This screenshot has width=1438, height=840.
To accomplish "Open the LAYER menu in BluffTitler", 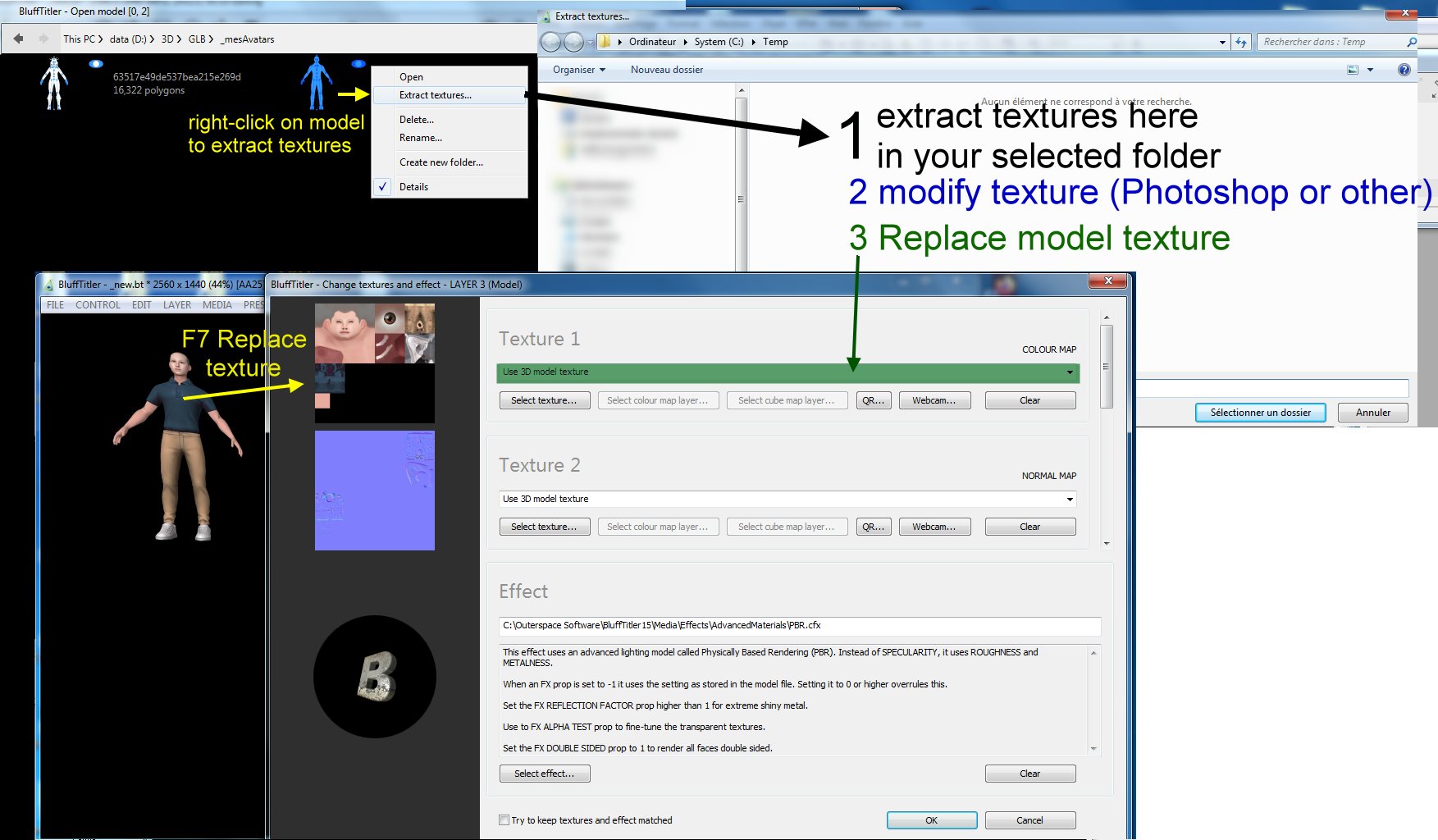I will (176, 305).
